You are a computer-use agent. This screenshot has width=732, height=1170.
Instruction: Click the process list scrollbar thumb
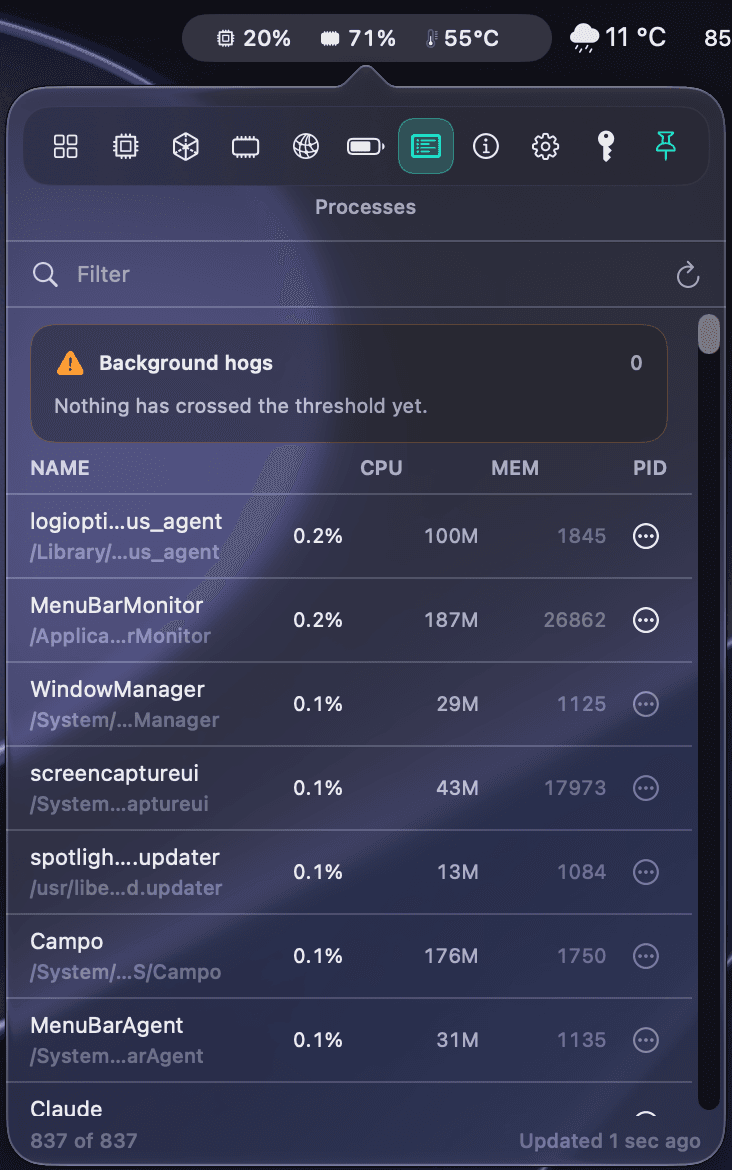[709, 334]
